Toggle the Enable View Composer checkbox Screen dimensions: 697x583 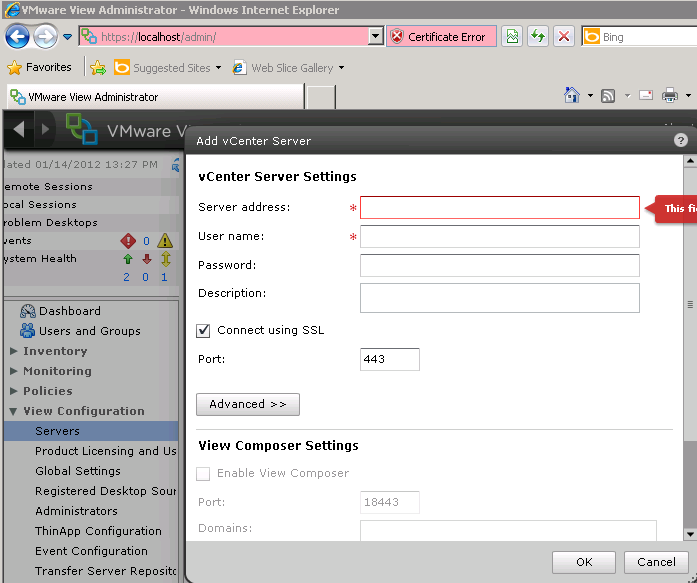(203, 474)
